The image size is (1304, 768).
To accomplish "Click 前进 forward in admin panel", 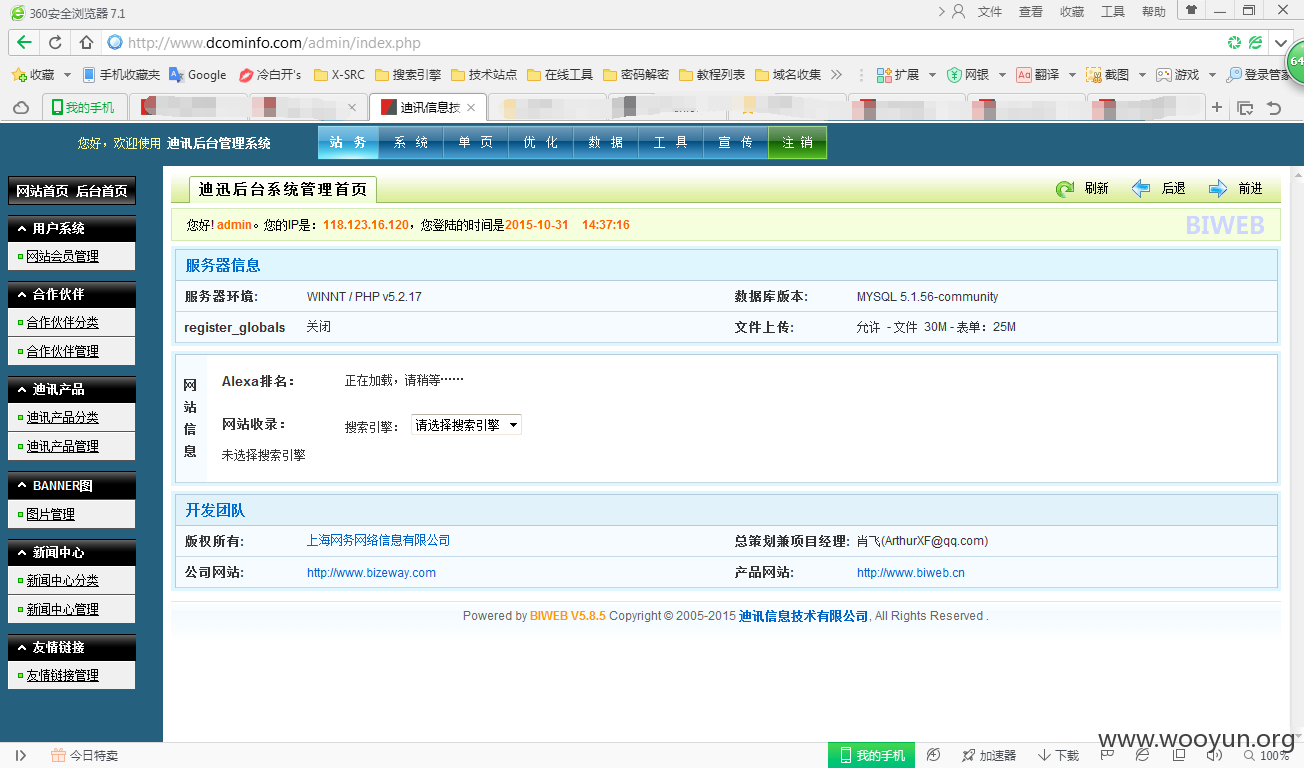I will click(x=1236, y=188).
